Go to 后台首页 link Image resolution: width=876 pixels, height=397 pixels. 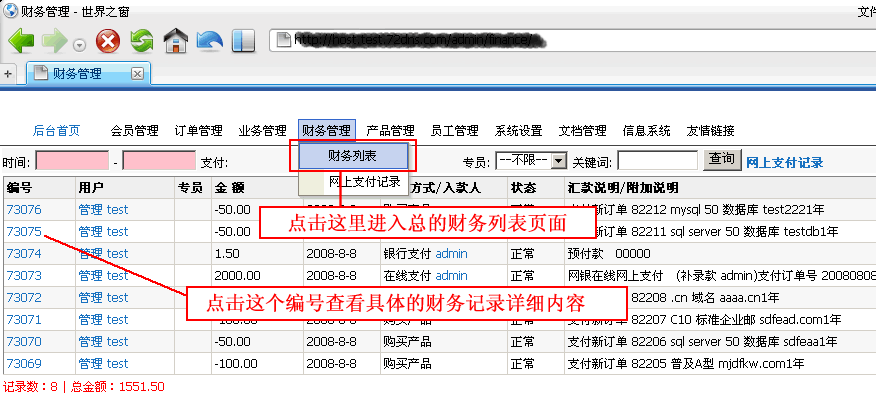click(x=56, y=131)
